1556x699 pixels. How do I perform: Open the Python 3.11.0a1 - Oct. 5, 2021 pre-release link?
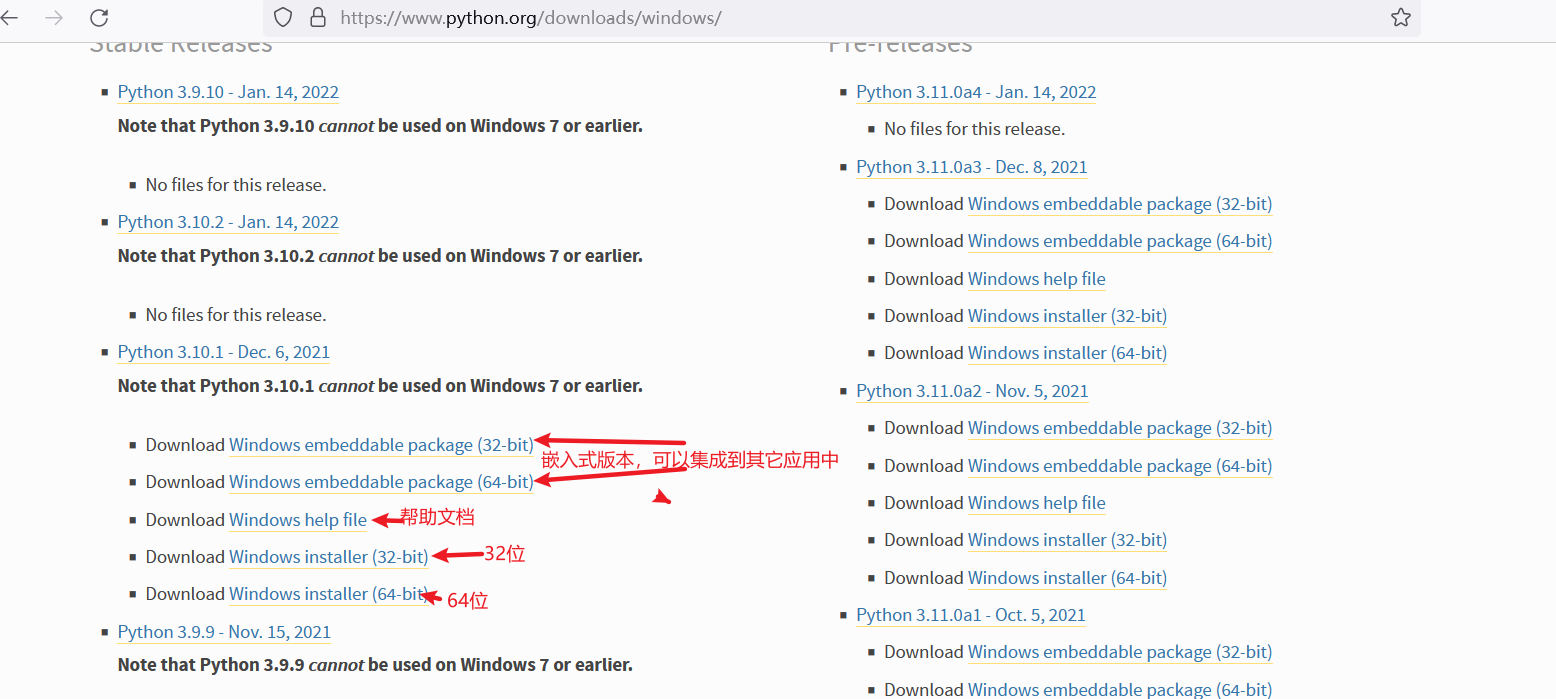click(x=971, y=615)
